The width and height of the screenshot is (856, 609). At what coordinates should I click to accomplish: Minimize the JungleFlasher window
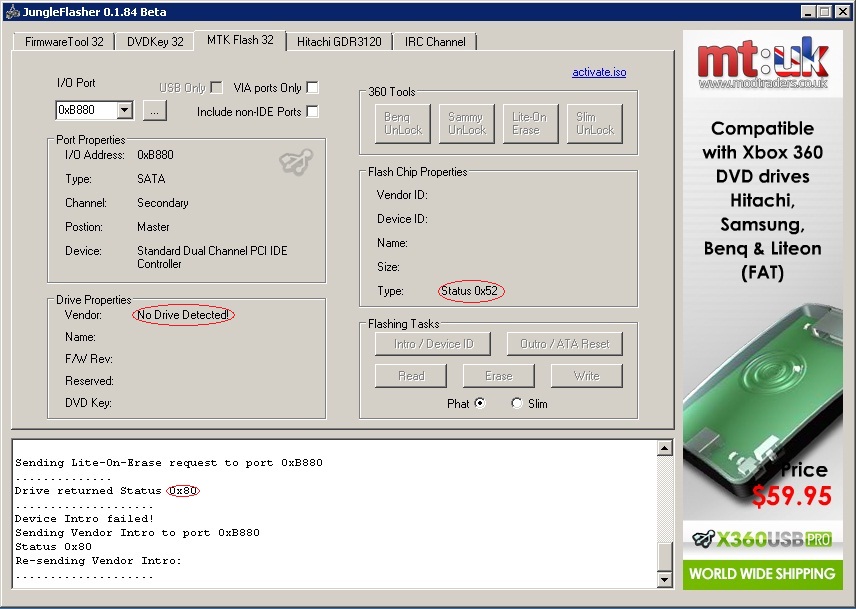coord(809,11)
